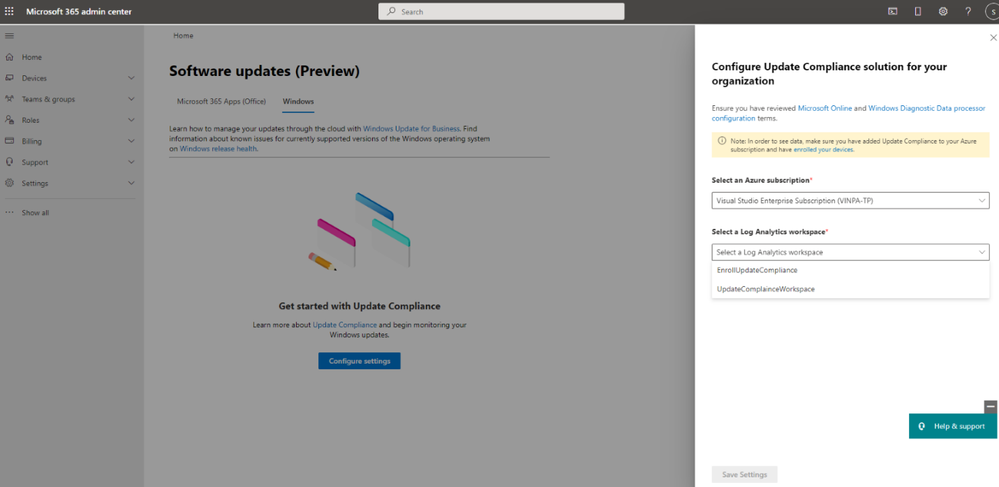Toggle the Log Analytics workspace dropdown
Image resolution: width=999 pixels, height=487 pixels.
click(850, 252)
